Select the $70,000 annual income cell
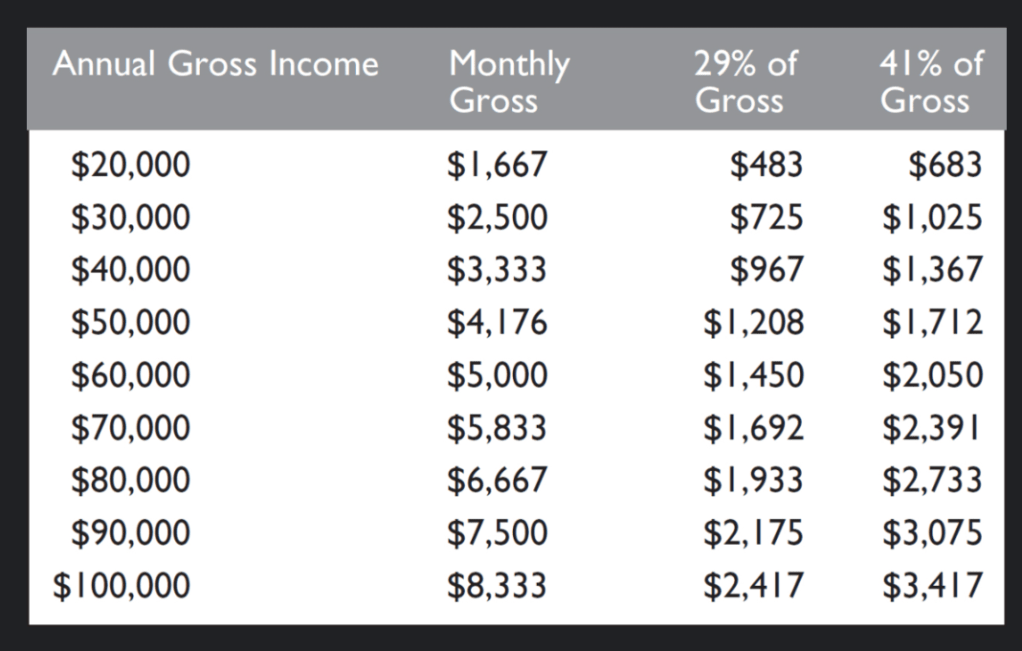The height and width of the screenshot is (651, 1022). pyautogui.click(x=130, y=428)
